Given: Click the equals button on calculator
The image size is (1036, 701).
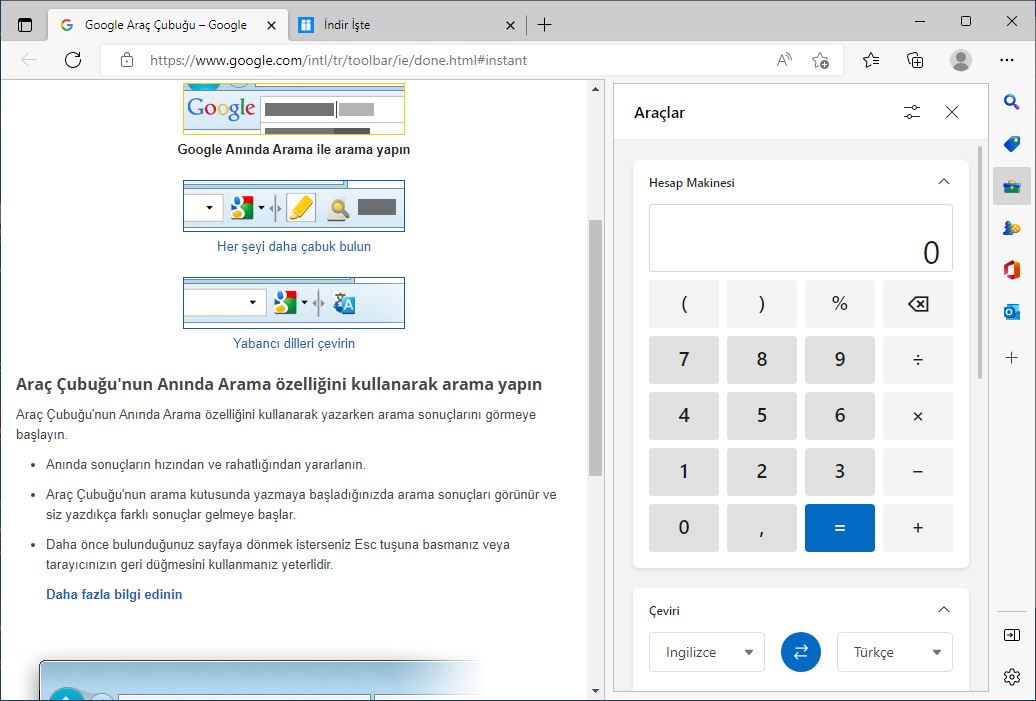Looking at the screenshot, I should [x=840, y=528].
